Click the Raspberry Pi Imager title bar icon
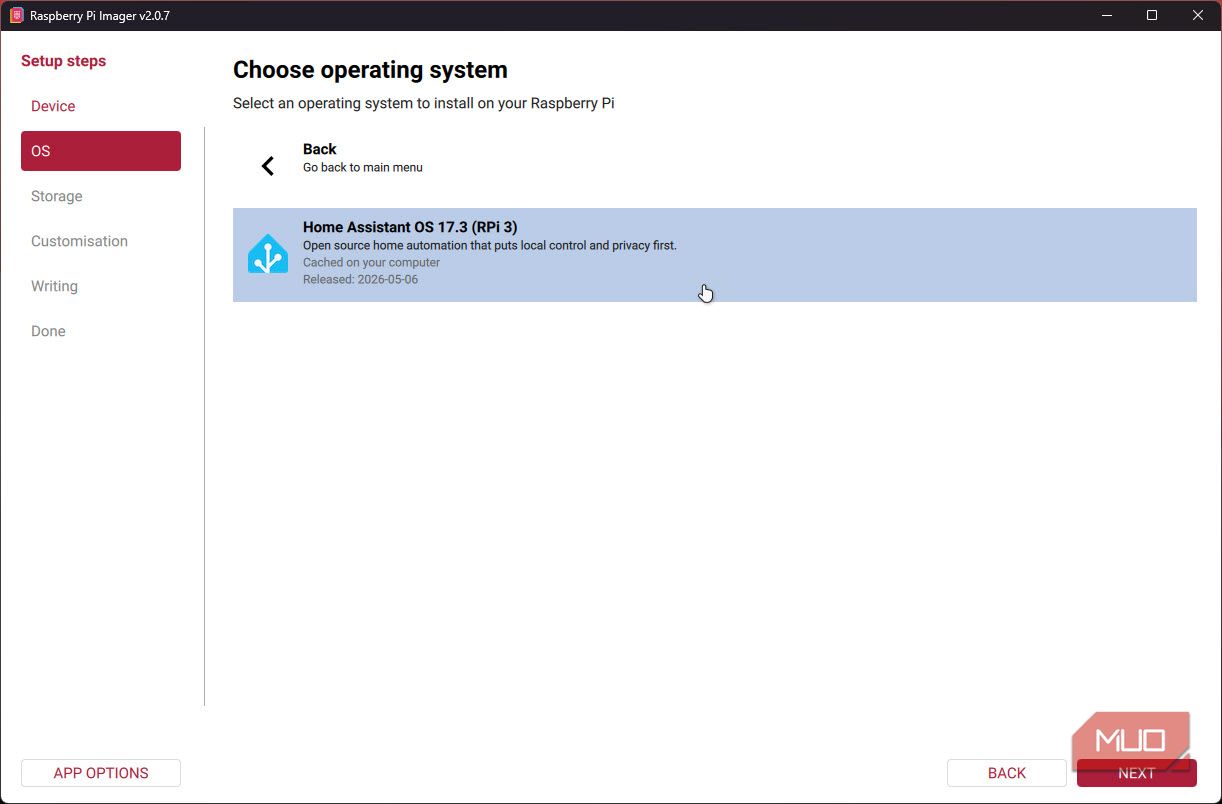Image resolution: width=1222 pixels, height=804 pixels. click(x=16, y=15)
